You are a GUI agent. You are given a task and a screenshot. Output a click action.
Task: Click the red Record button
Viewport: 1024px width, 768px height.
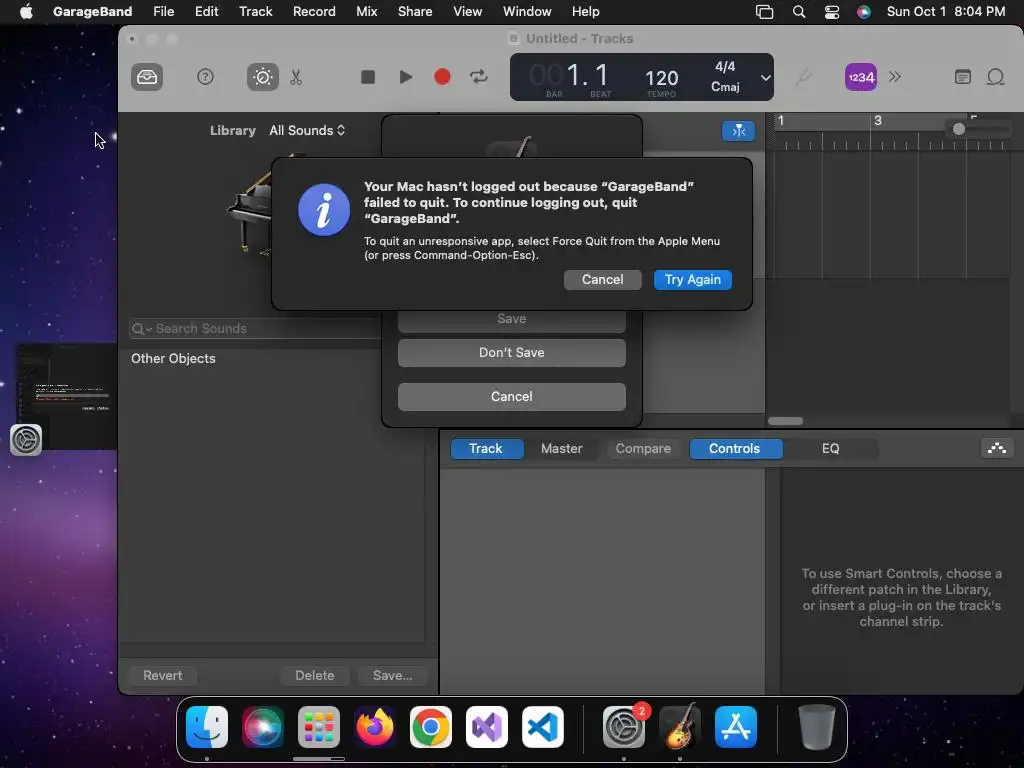pos(442,77)
